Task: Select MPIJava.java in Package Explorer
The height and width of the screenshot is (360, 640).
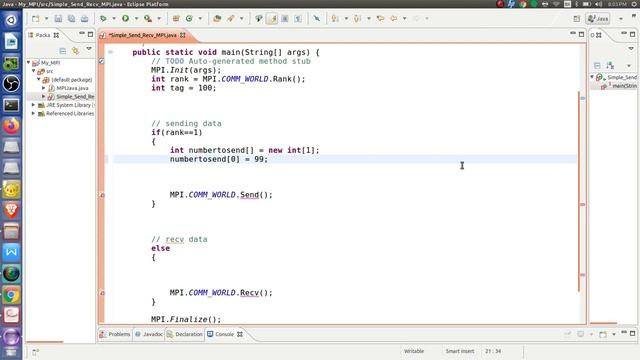Action: pyautogui.click(x=72, y=88)
